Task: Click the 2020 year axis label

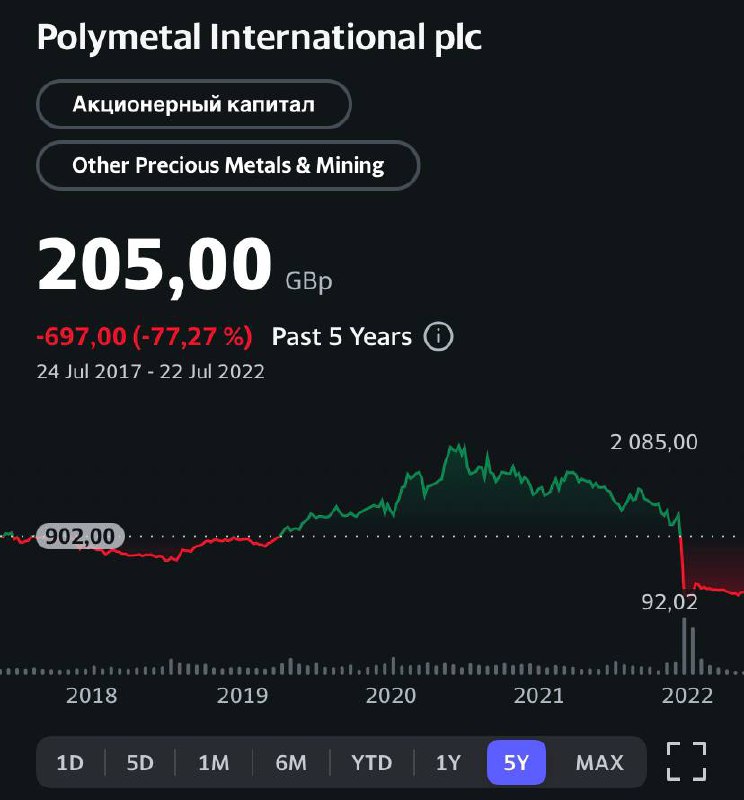Action: (390, 696)
